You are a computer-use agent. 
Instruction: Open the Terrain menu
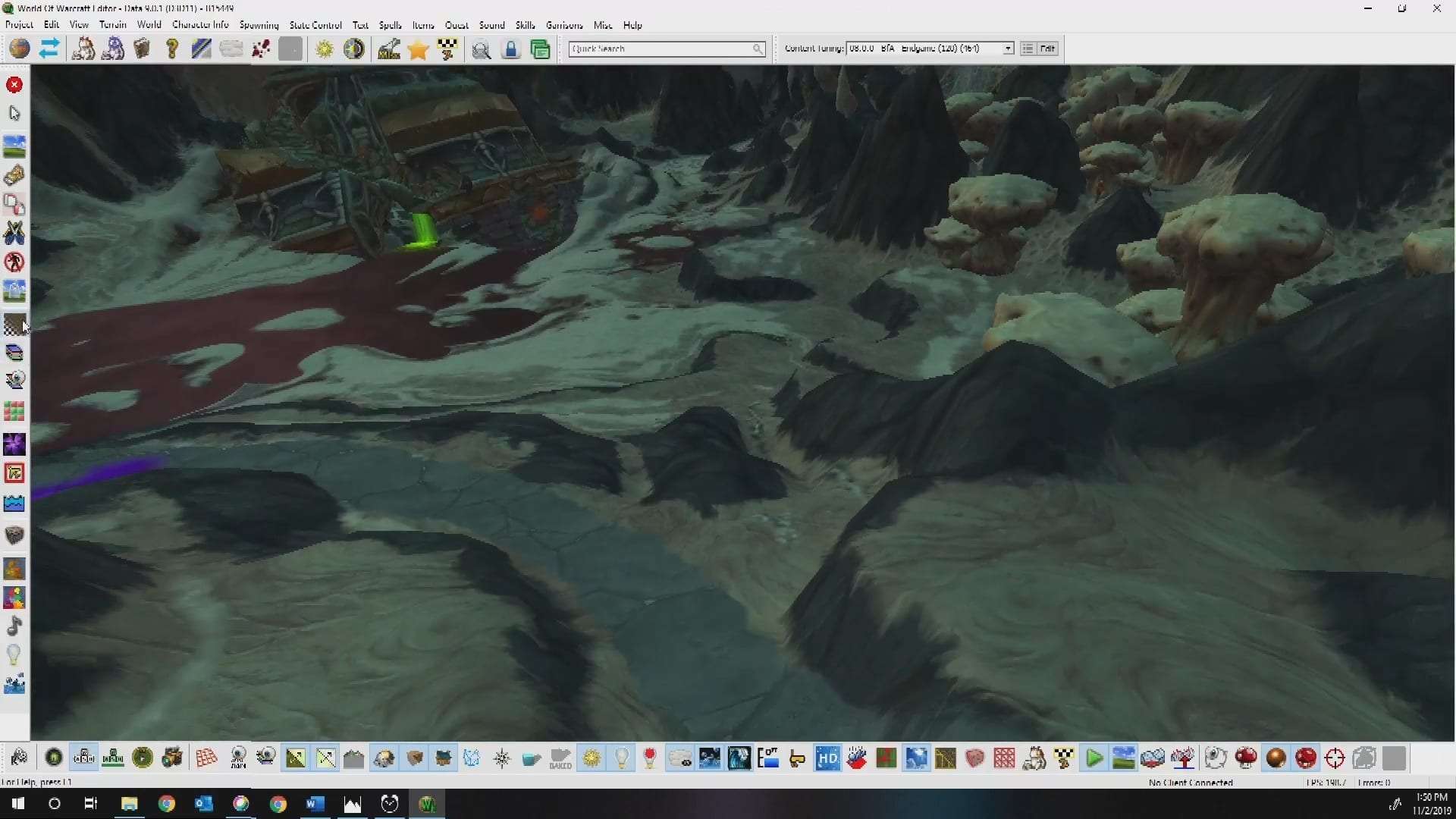click(x=112, y=25)
